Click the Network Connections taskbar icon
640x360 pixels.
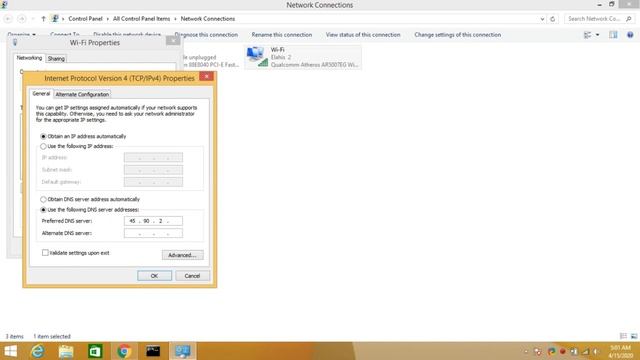tap(182, 351)
